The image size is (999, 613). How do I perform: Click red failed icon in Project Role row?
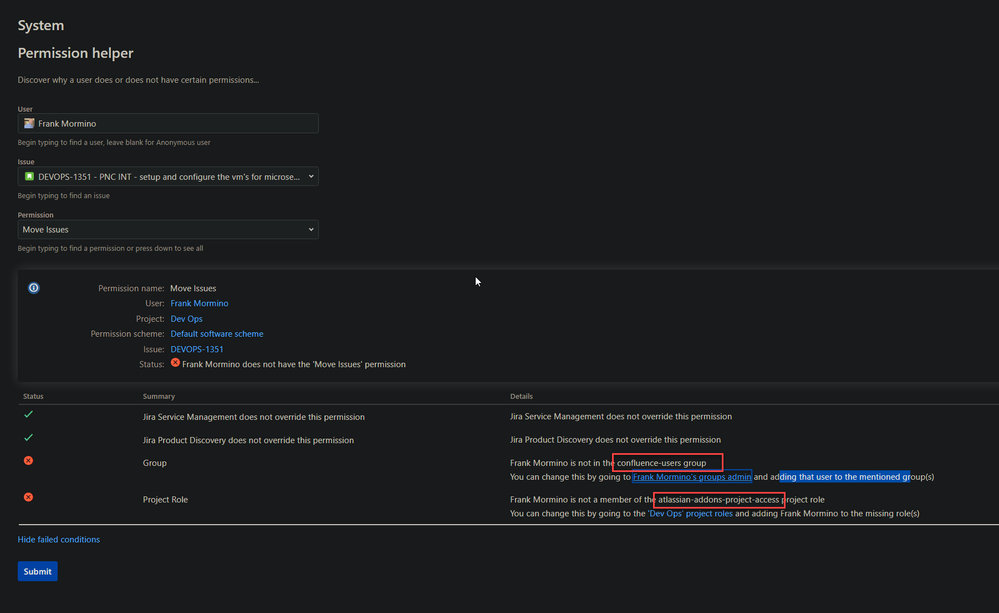coord(29,497)
